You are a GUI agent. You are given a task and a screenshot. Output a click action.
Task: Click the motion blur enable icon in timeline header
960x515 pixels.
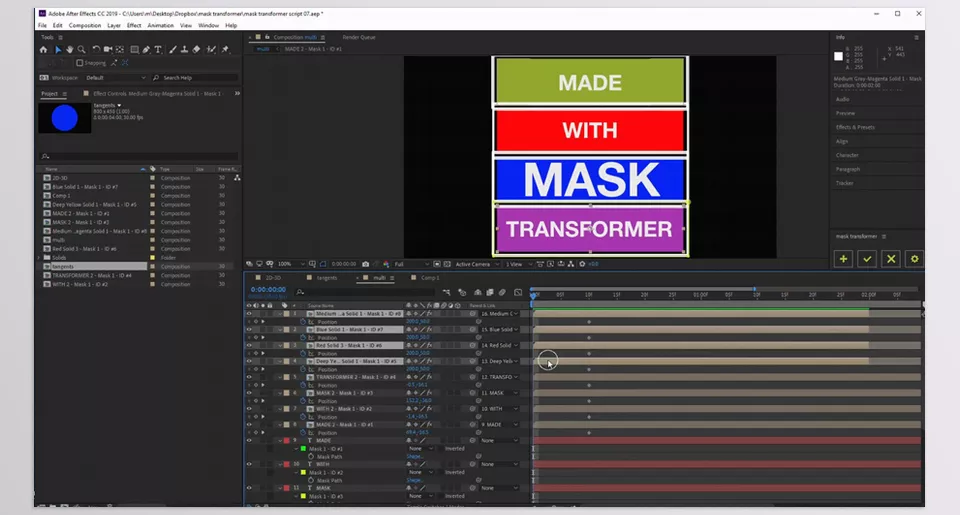pyautogui.click(x=502, y=292)
